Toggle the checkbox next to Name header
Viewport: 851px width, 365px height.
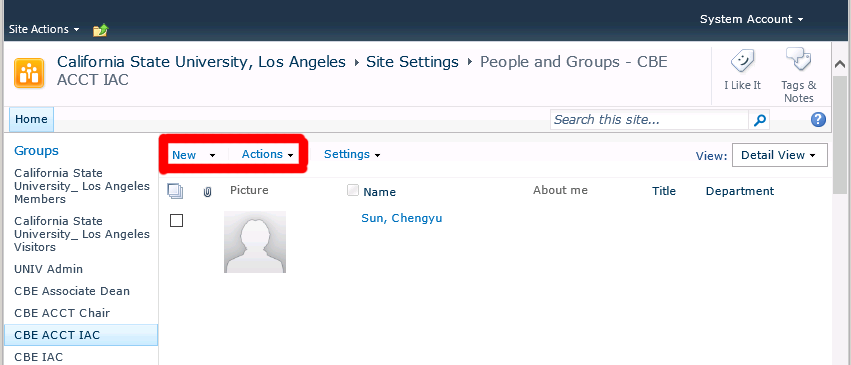pos(353,190)
